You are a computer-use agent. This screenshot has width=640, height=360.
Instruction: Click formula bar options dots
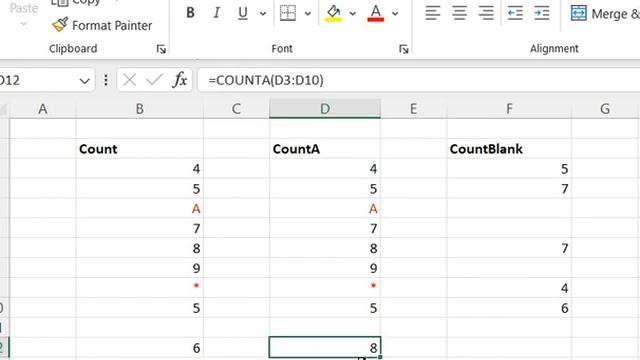(106, 80)
